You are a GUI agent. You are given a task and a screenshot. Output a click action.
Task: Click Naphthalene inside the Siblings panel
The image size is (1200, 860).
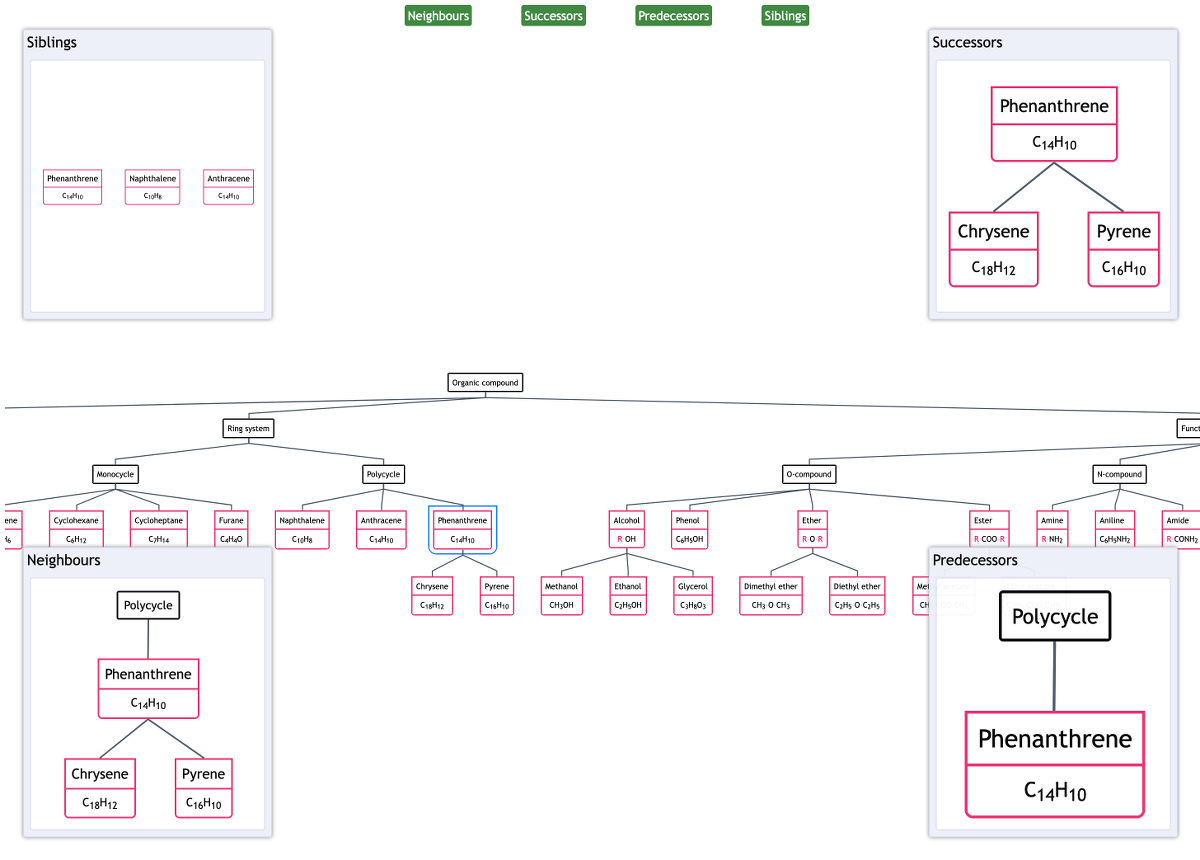click(152, 187)
